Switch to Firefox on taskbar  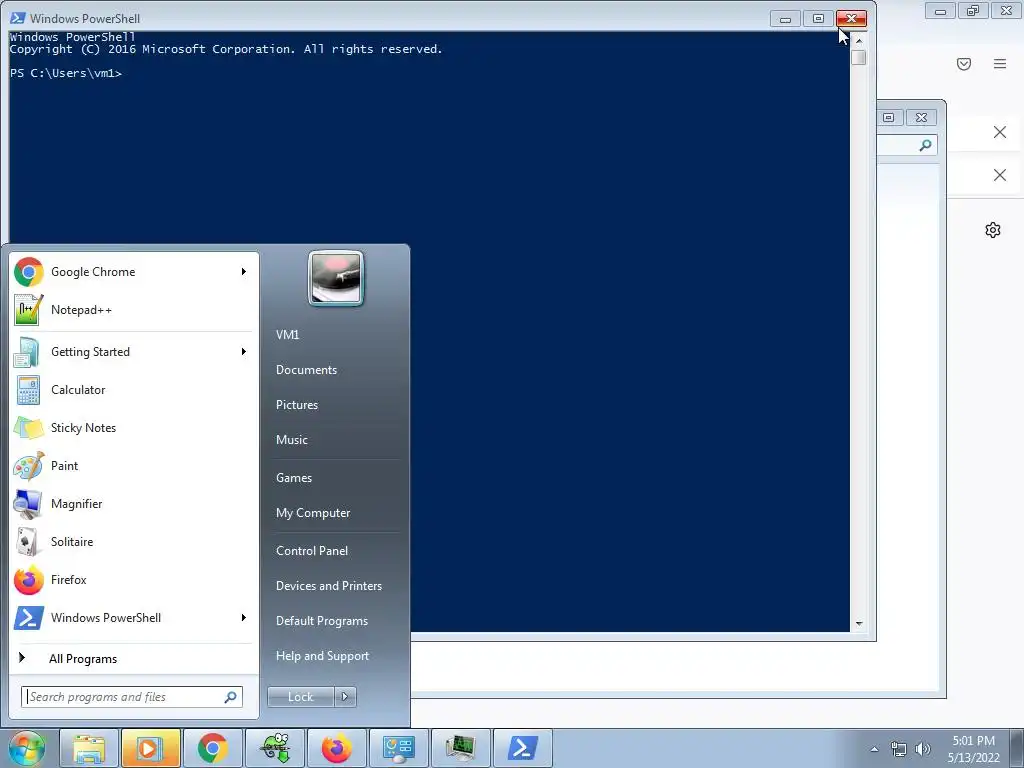[x=336, y=748]
